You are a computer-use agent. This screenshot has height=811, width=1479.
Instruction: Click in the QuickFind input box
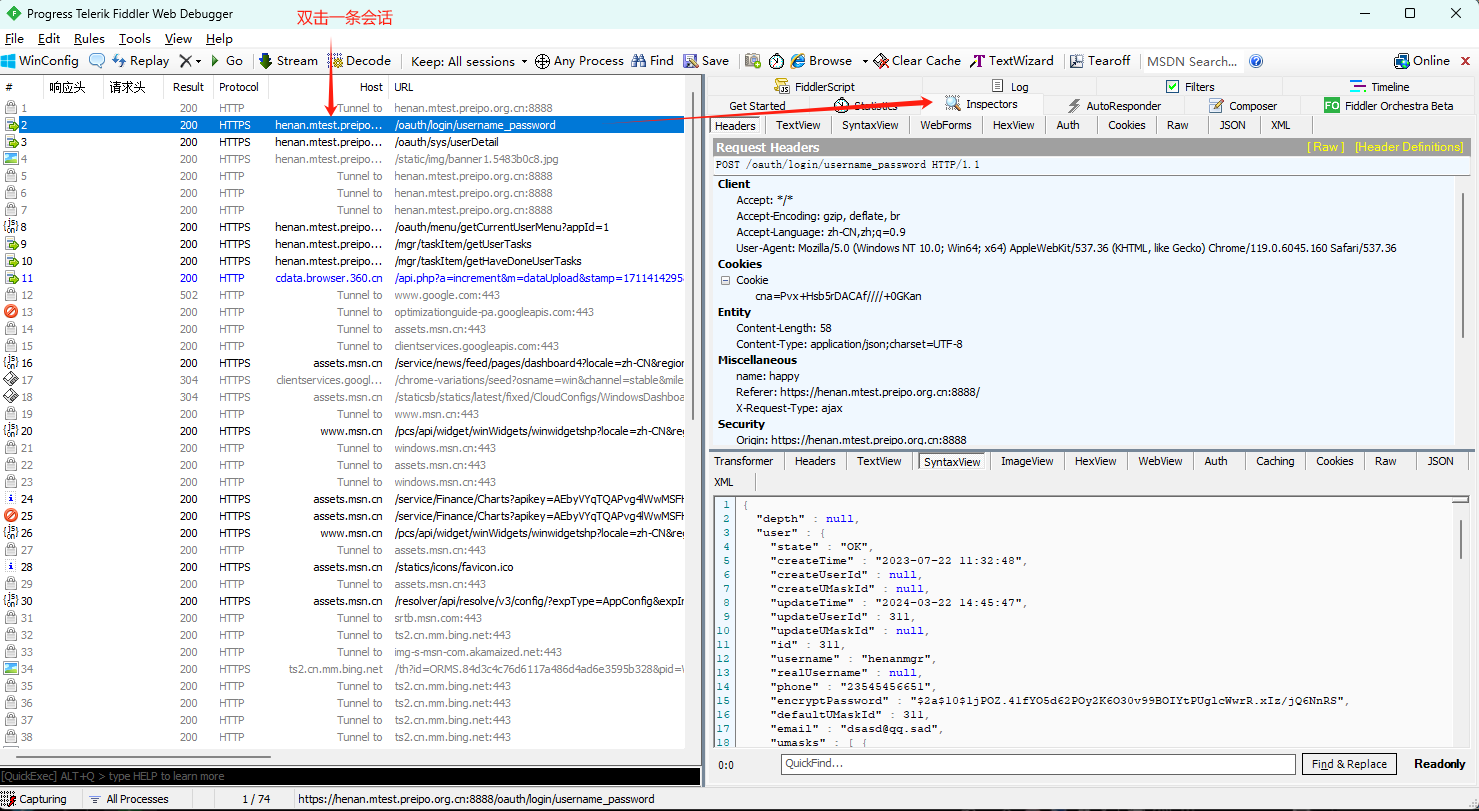1038,764
